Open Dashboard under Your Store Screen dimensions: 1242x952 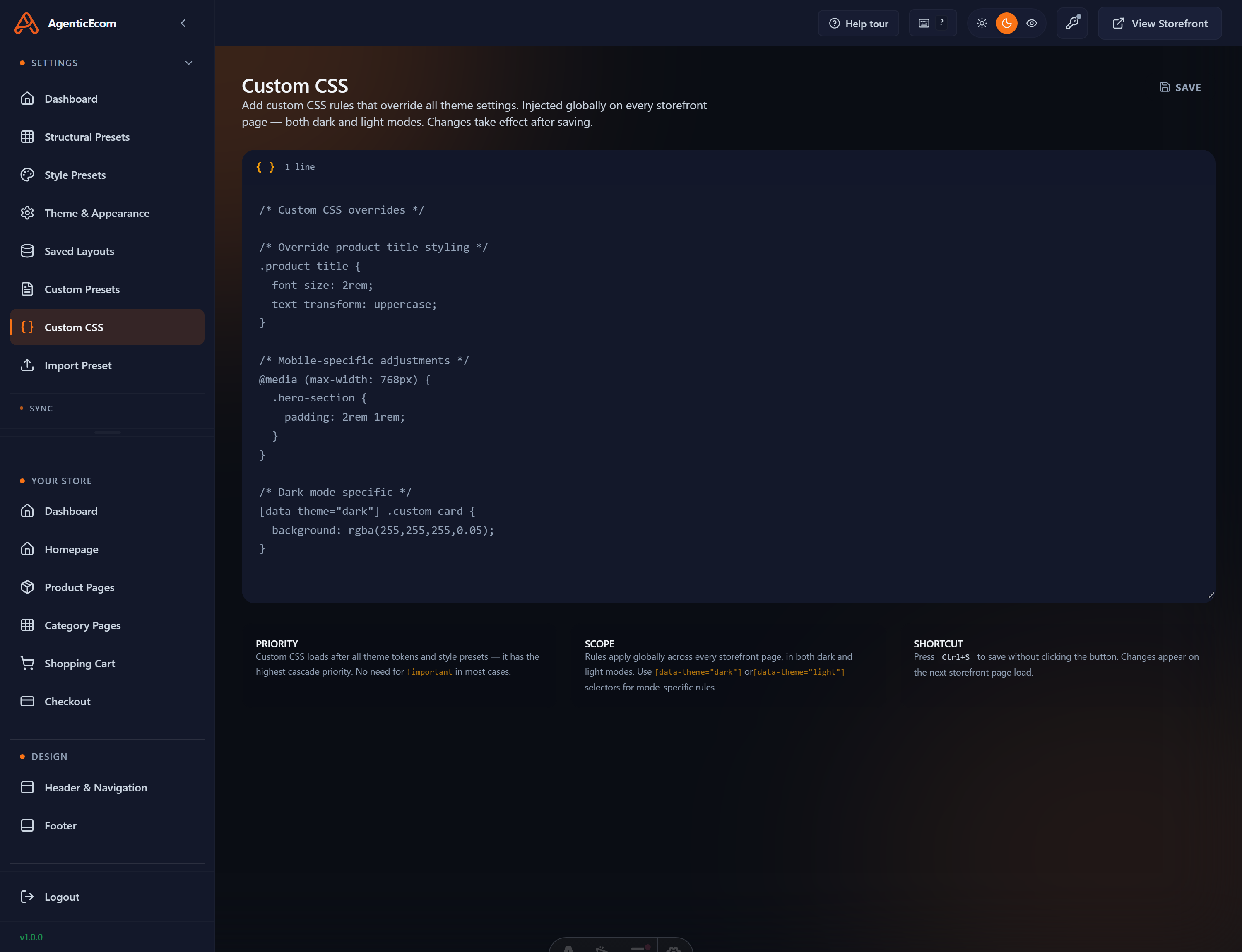(x=107, y=511)
